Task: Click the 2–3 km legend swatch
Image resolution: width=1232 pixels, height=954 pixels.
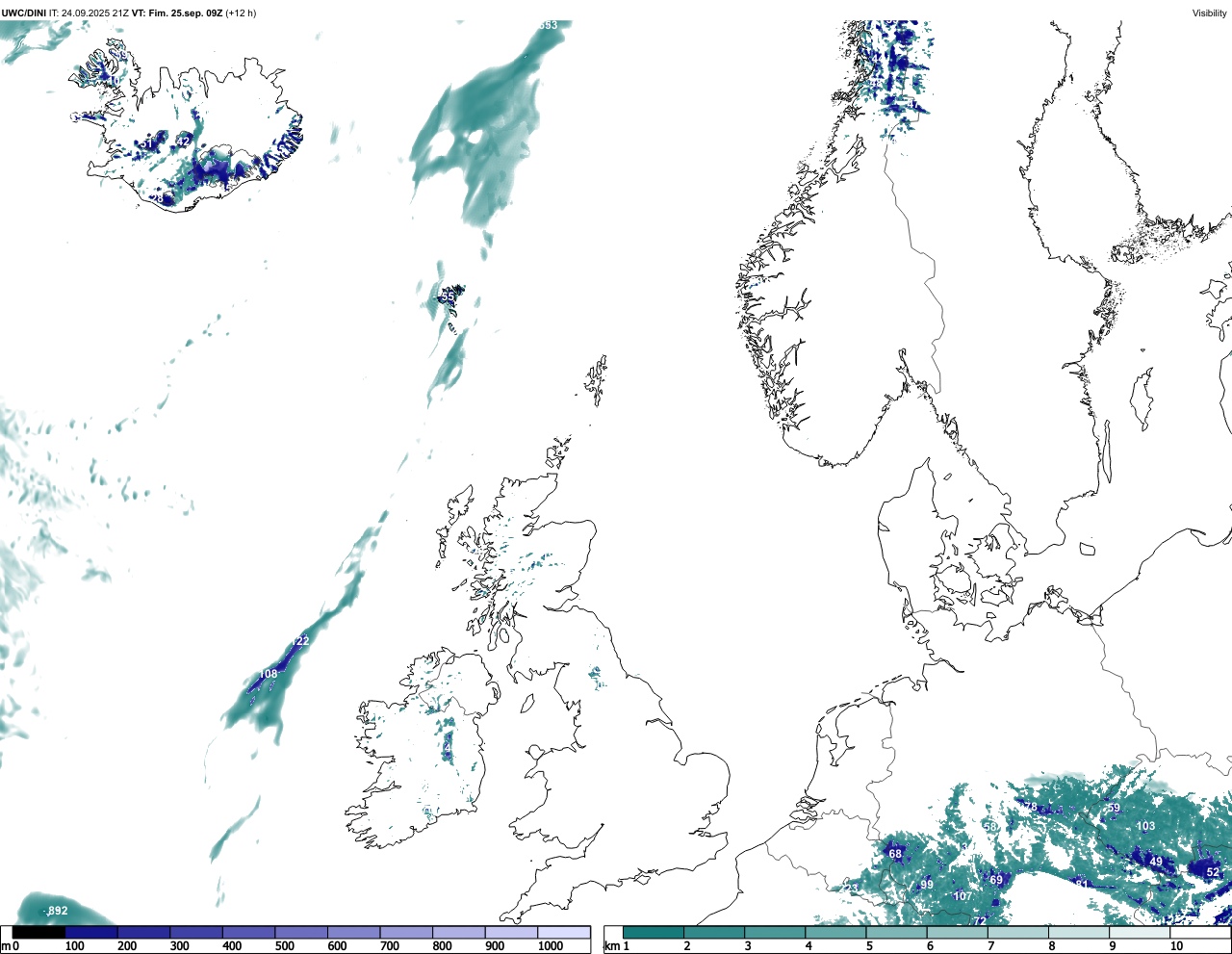Action: pyautogui.click(x=714, y=933)
